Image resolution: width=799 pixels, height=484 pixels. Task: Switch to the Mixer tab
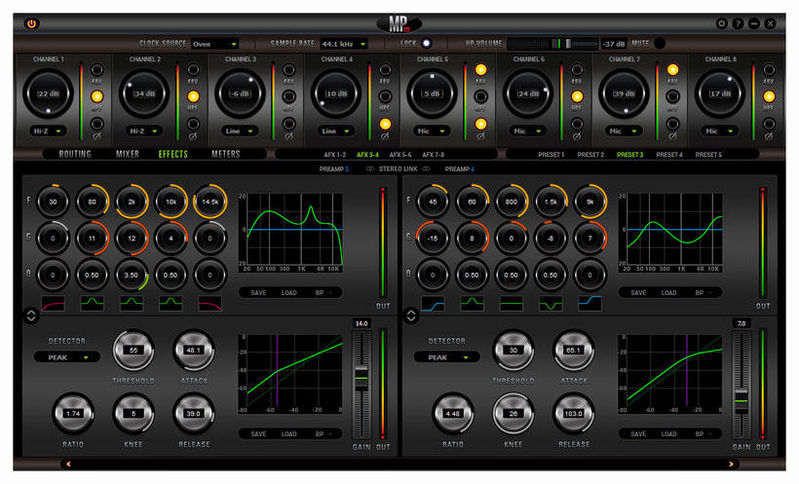[127, 154]
